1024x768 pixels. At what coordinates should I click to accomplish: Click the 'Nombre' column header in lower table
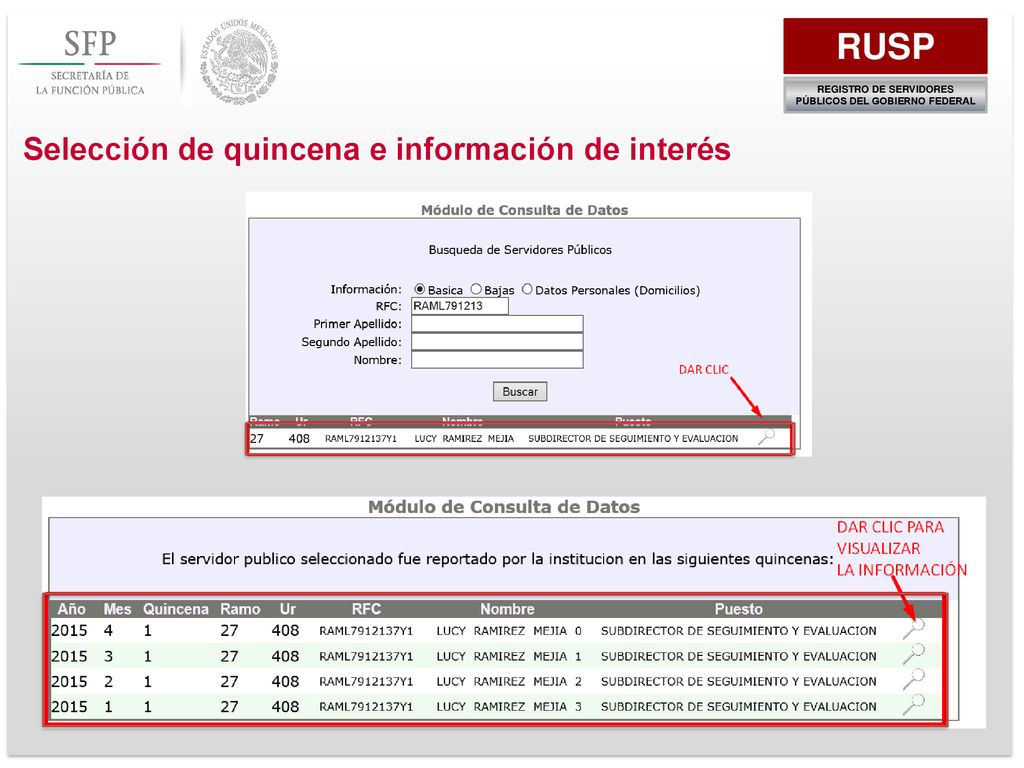(507, 609)
